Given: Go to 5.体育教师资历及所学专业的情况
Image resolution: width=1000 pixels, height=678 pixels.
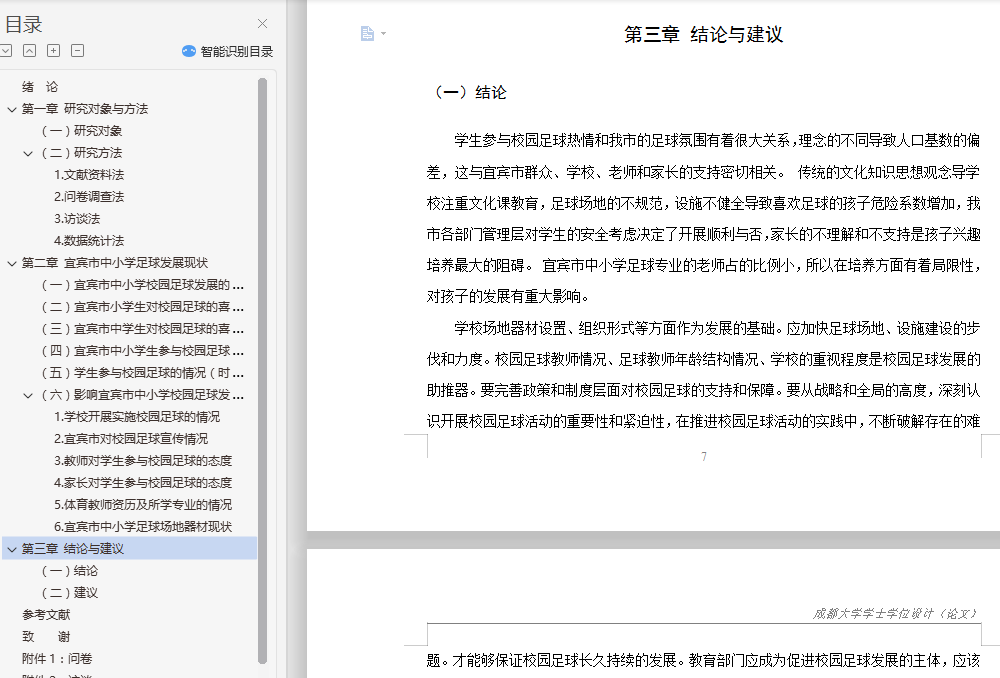Looking at the screenshot, I should tap(143, 505).
